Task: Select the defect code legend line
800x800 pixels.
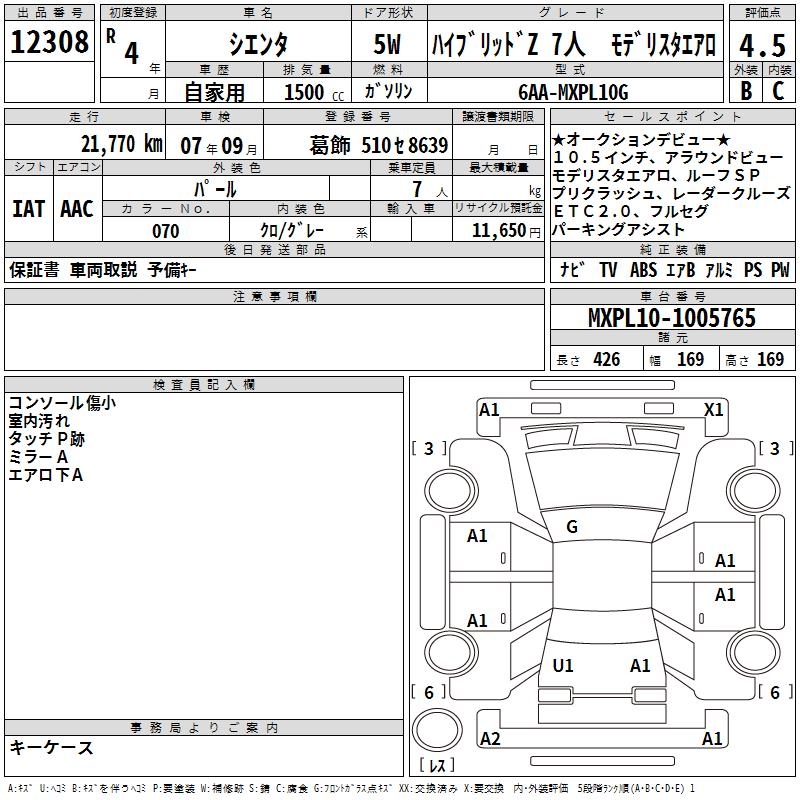Action: [x=352, y=789]
